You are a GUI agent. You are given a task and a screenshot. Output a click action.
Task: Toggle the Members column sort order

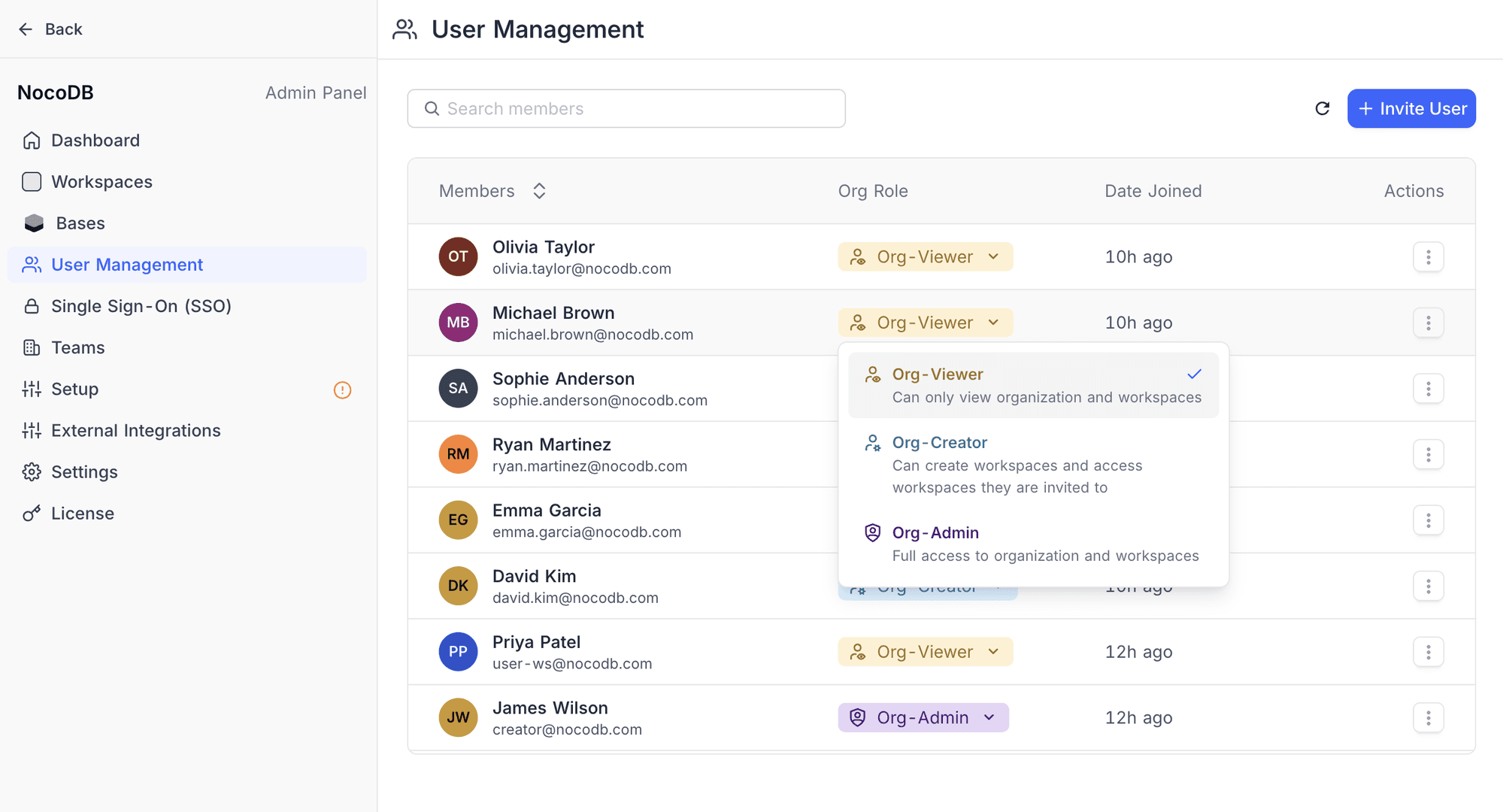click(x=539, y=191)
